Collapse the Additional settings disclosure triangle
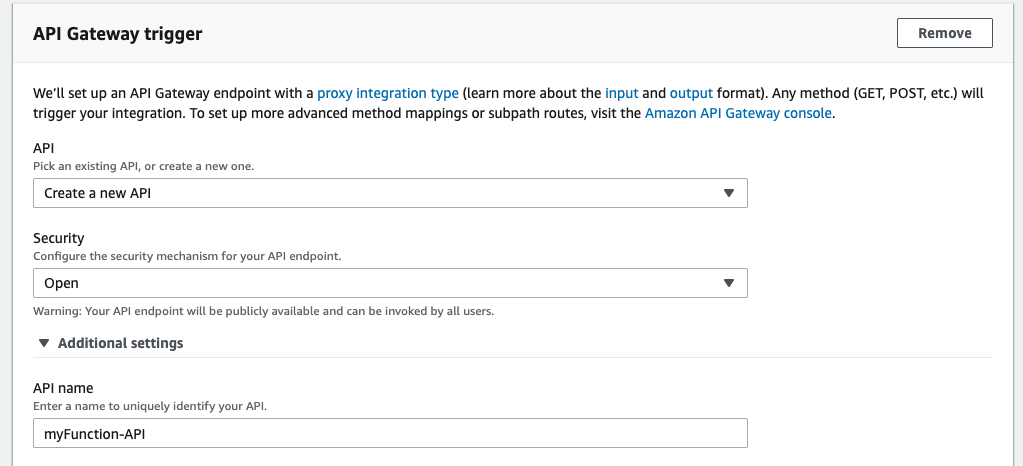 (x=43, y=343)
